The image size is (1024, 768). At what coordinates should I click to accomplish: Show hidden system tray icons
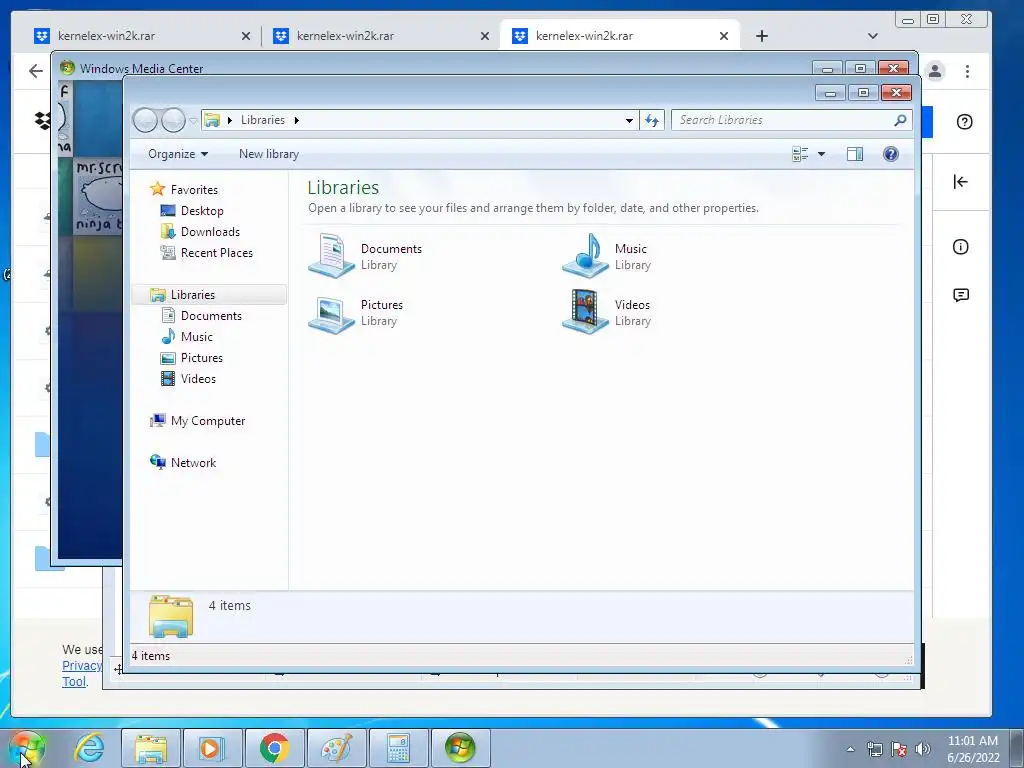coord(850,749)
